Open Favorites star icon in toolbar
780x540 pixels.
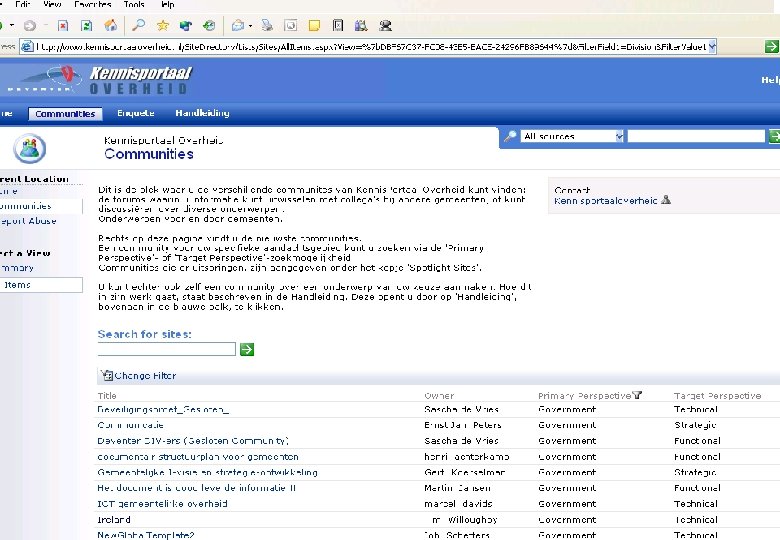[x=163, y=25]
